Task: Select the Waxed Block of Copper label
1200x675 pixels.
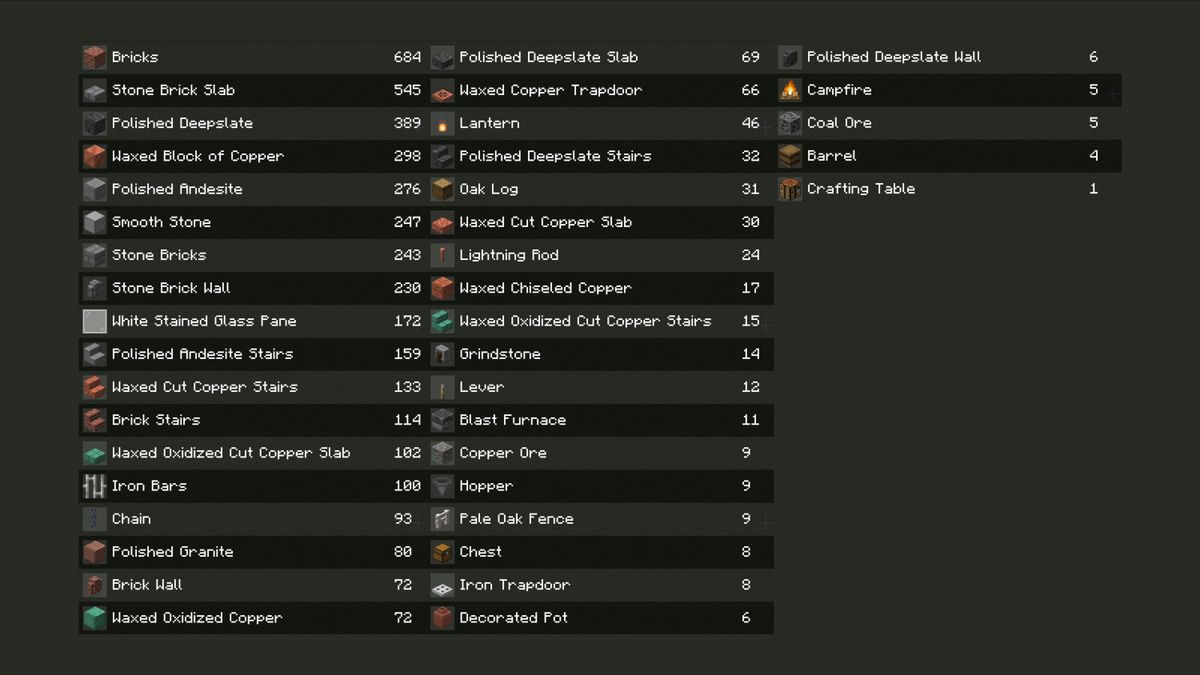Action: pos(198,156)
